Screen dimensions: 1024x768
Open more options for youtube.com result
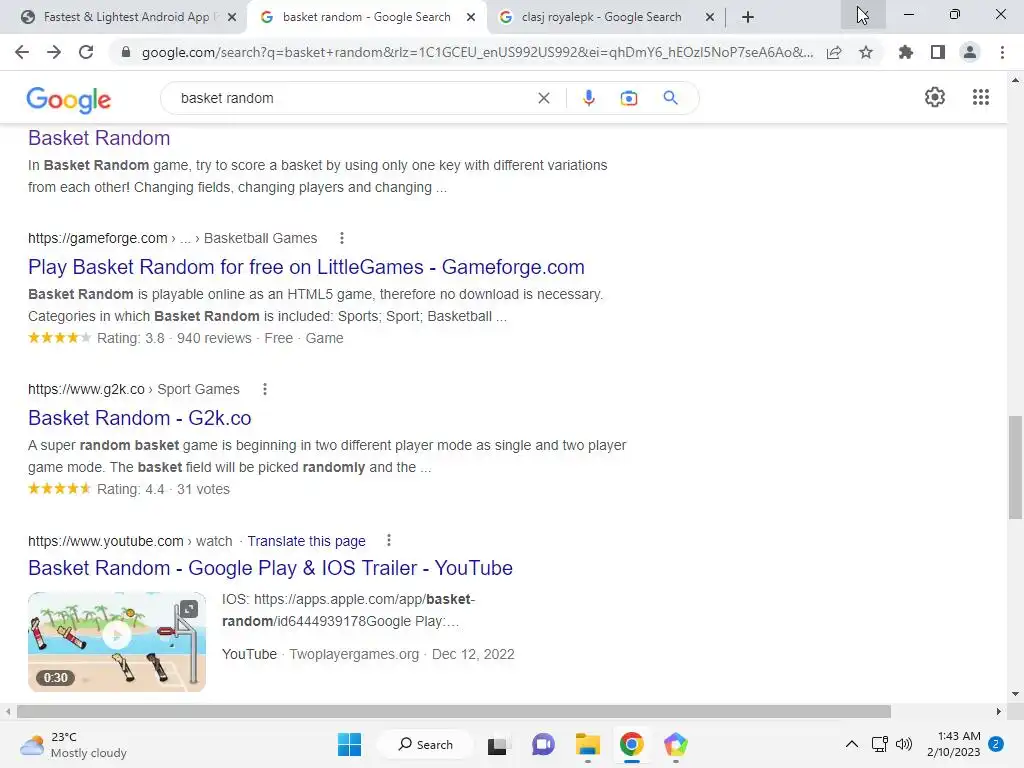389,541
